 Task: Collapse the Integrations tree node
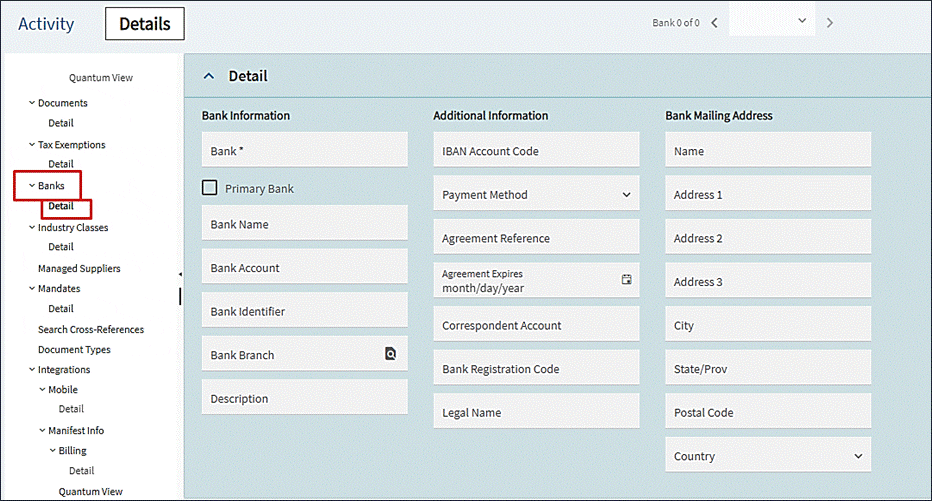tap(32, 369)
